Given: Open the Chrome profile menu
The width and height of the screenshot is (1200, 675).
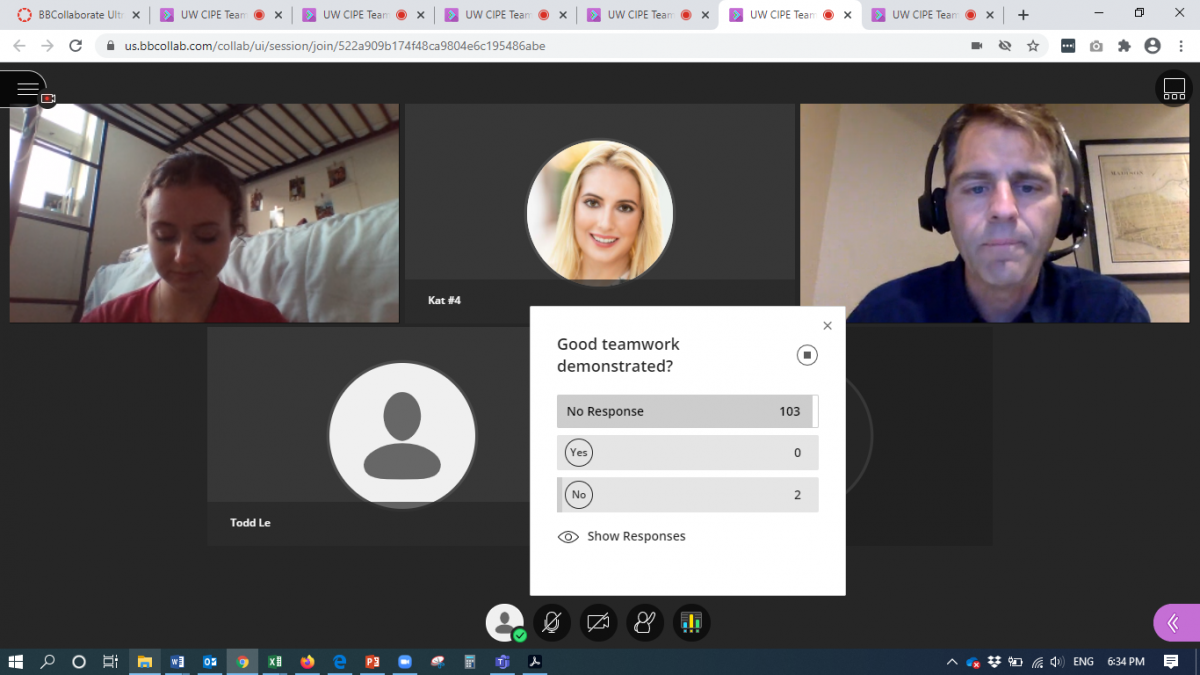Looking at the screenshot, I should pos(1152,46).
